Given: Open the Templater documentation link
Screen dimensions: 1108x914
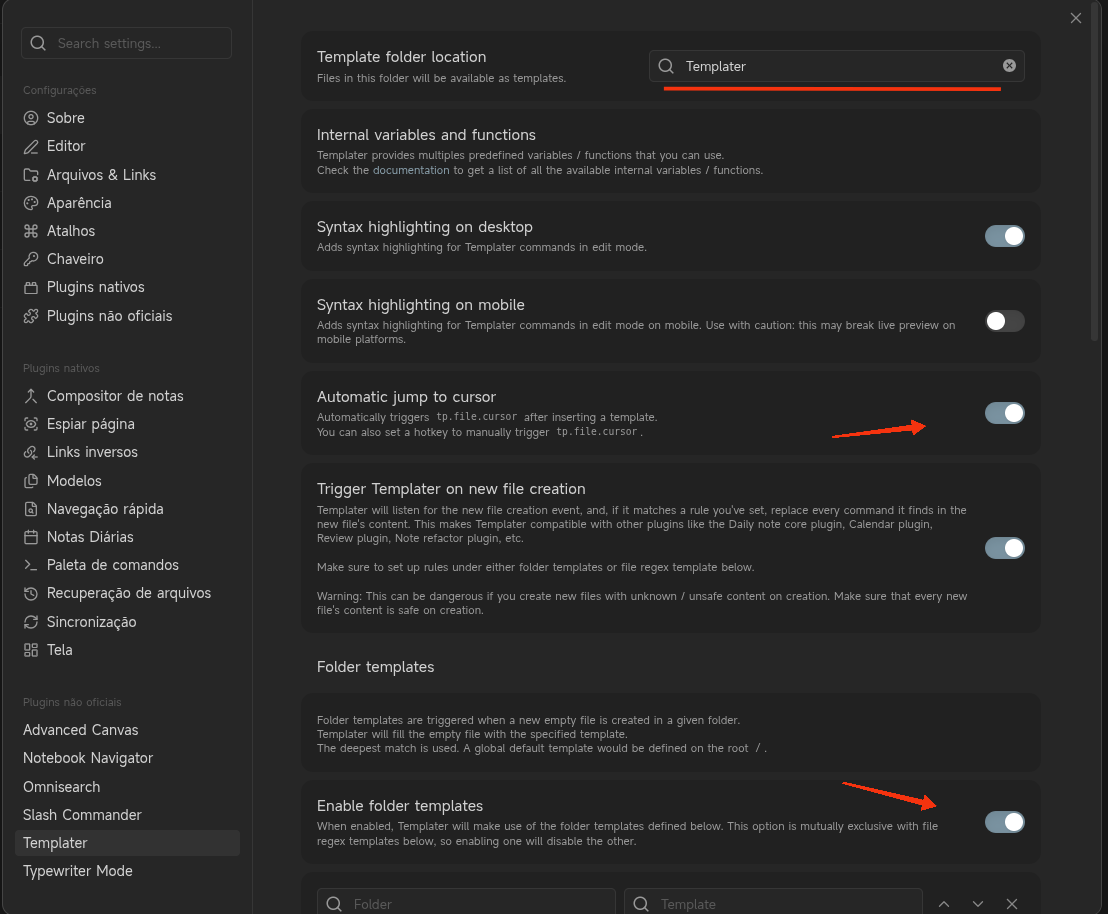Looking at the screenshot, I should click(411, 170).
